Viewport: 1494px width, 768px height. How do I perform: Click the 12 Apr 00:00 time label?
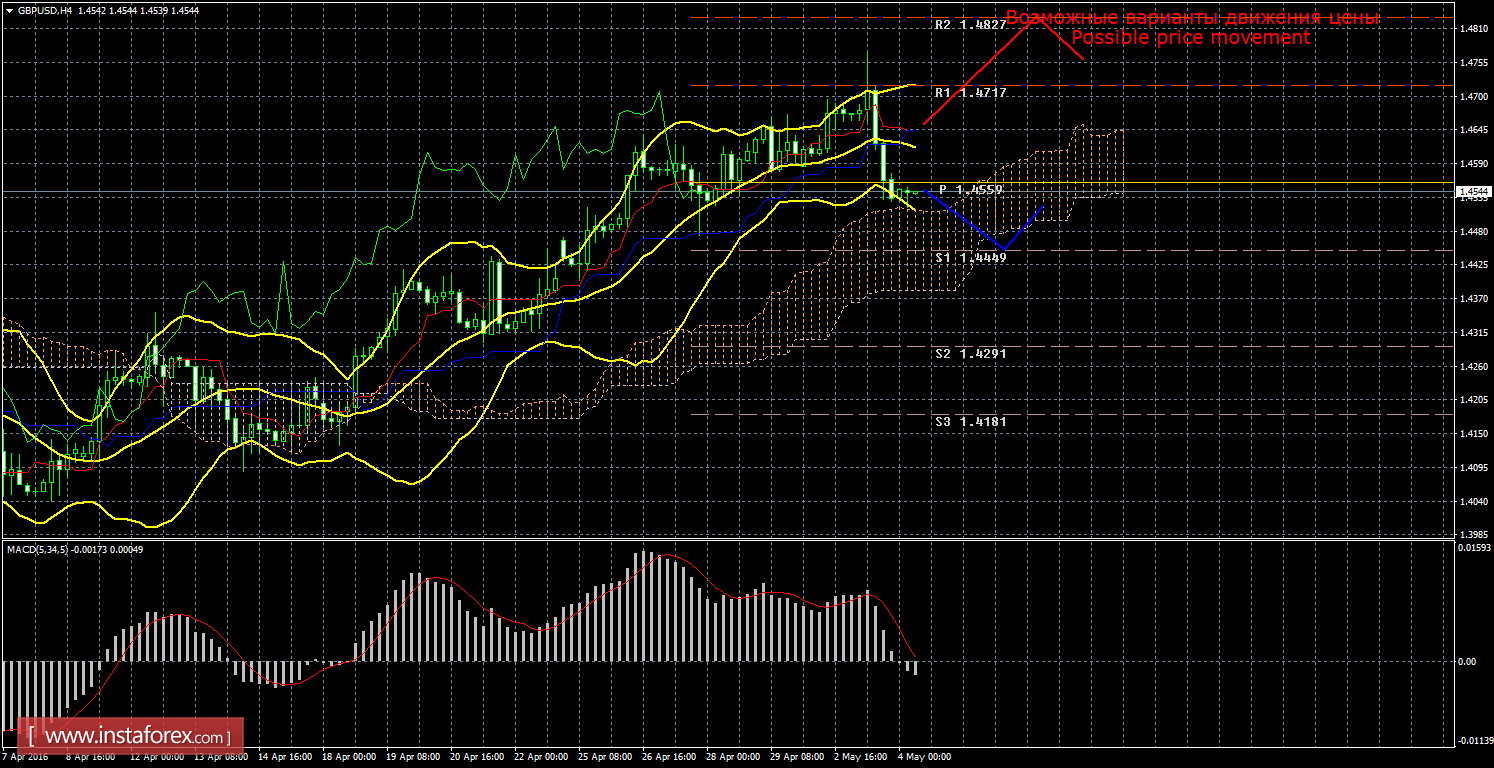157,757
